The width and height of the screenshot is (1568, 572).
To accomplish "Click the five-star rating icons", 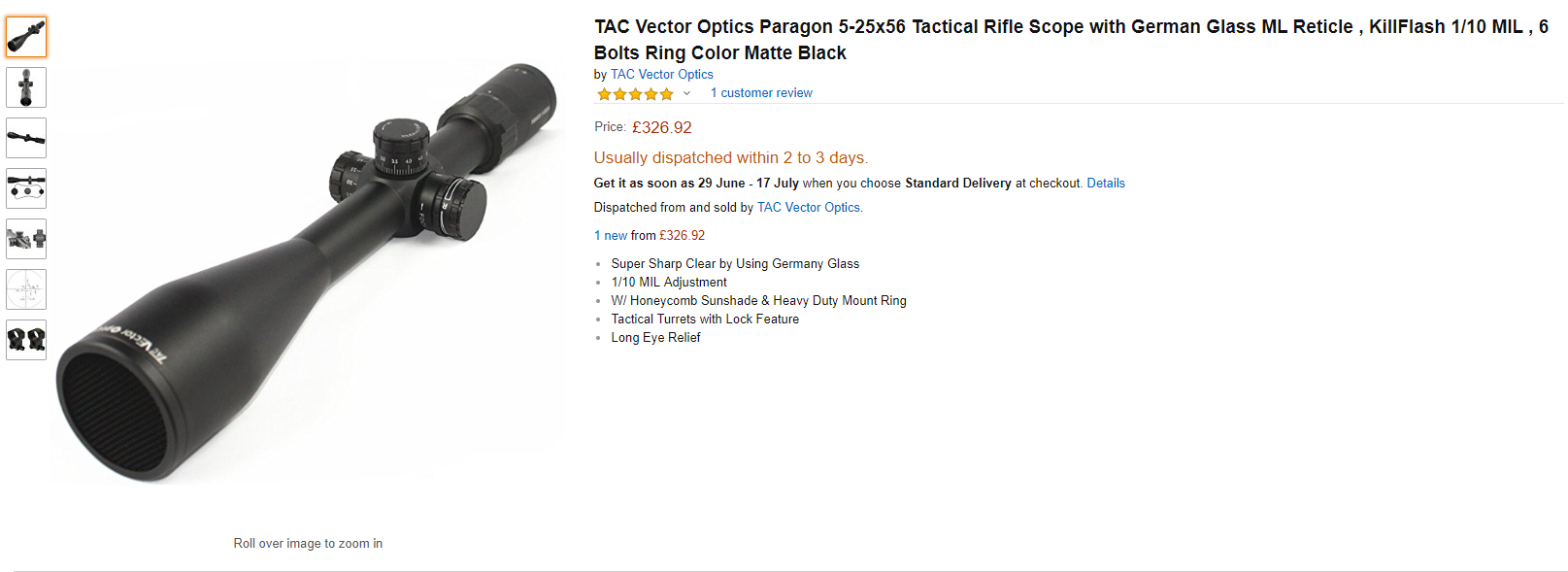I will 635,94.
